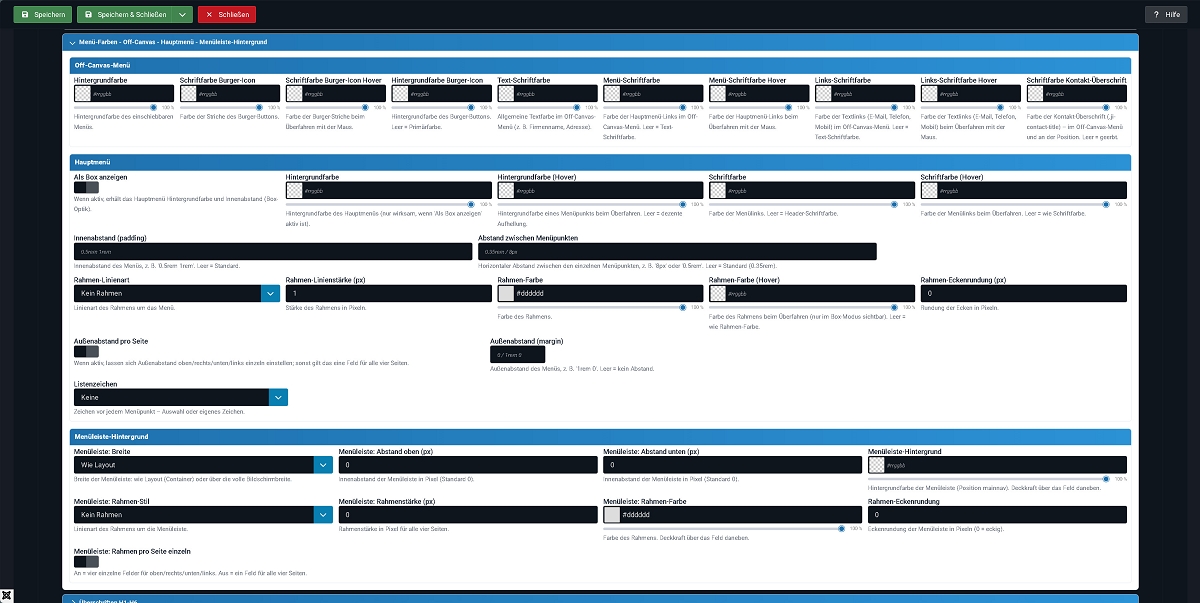Open the Hilfe help button

pyautogui.click(x=1168, y=15)
